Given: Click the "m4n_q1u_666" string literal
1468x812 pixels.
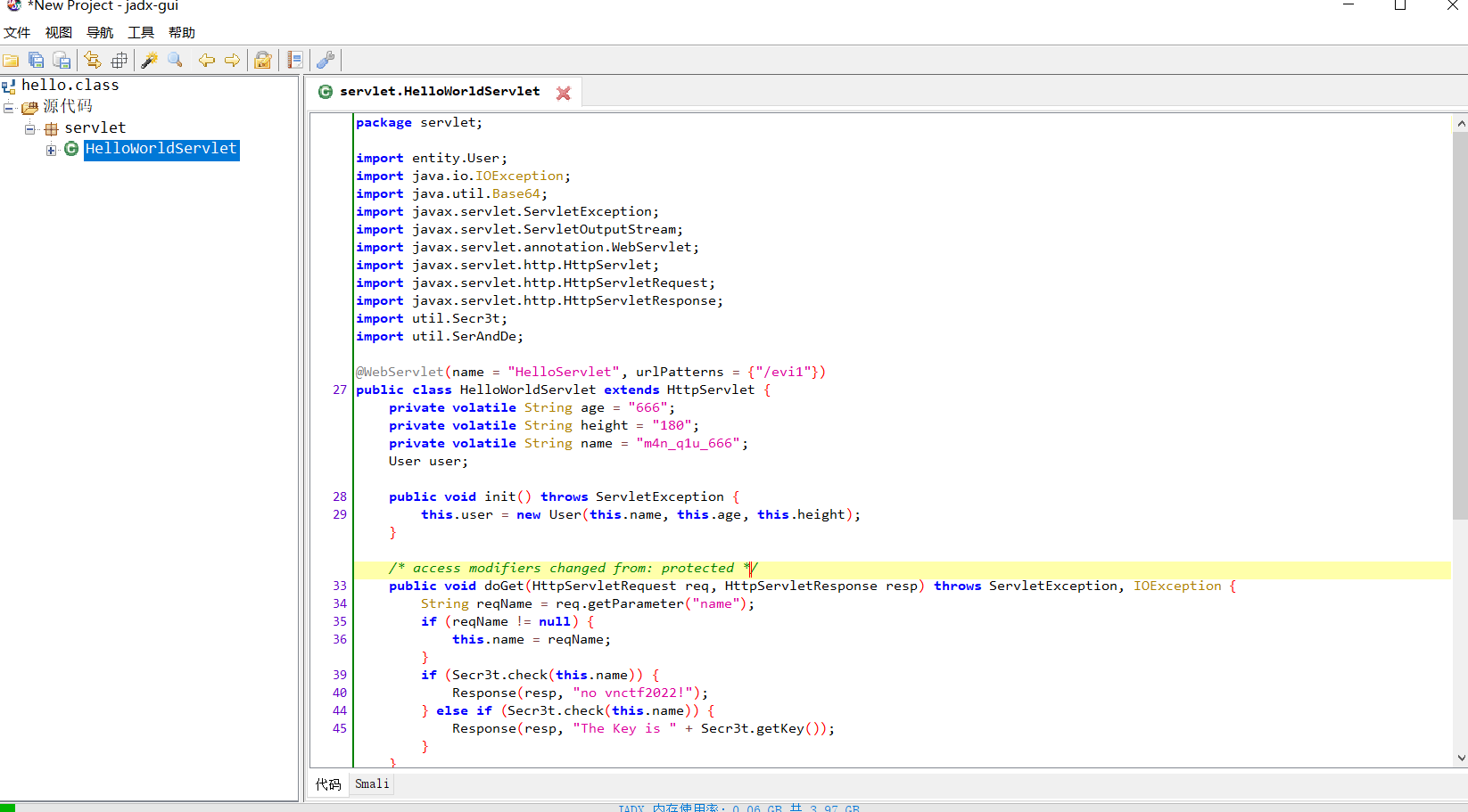Looking at the screenshot, I should click(688, 444).
